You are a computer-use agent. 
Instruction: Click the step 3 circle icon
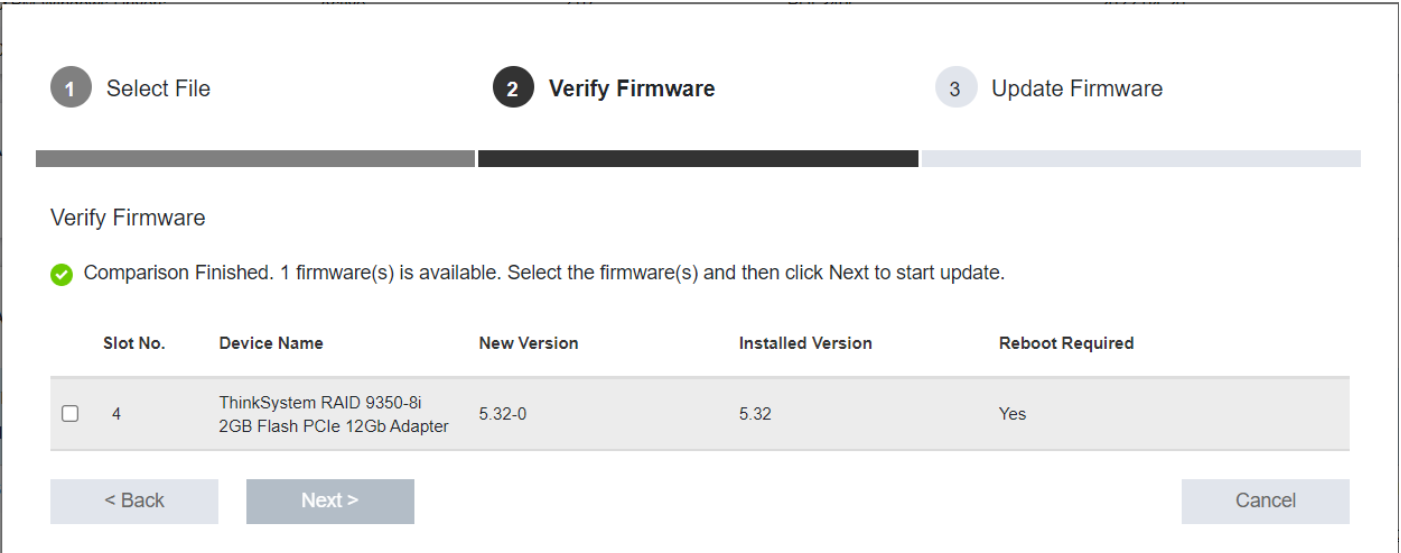(x=955, y=88)
